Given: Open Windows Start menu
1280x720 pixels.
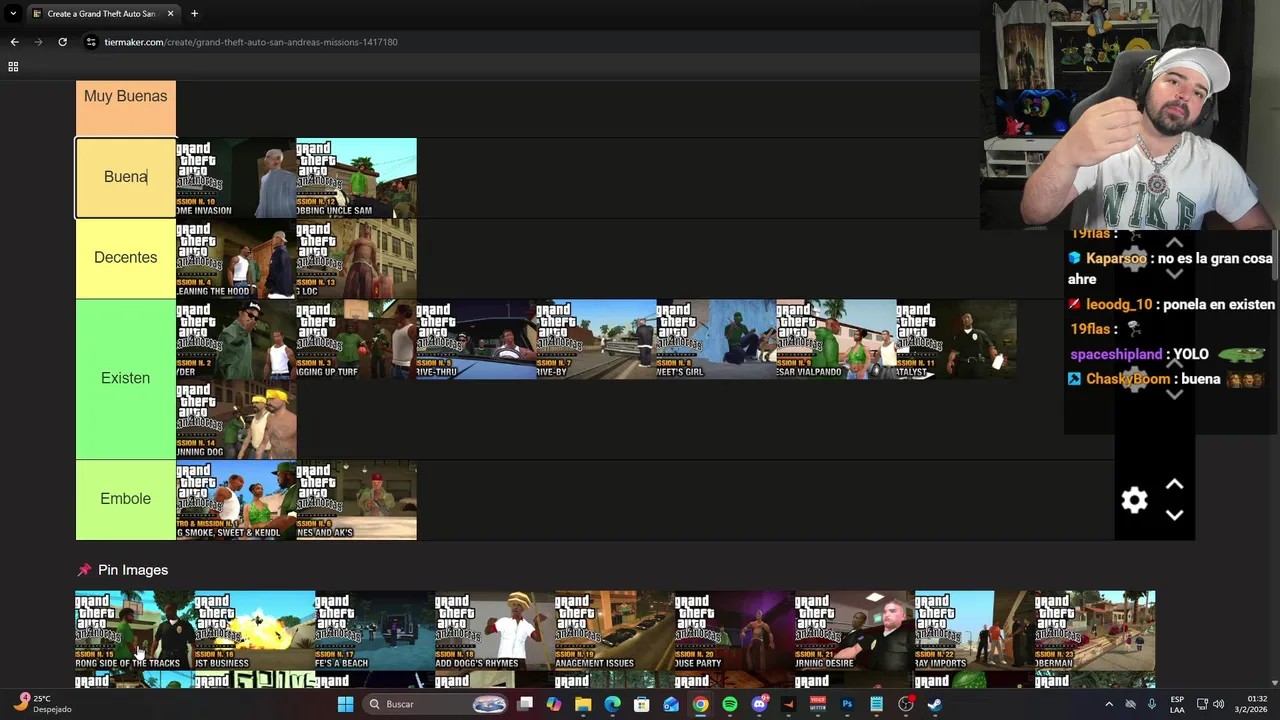Looking at the screenshot, I should click(345, 704).
